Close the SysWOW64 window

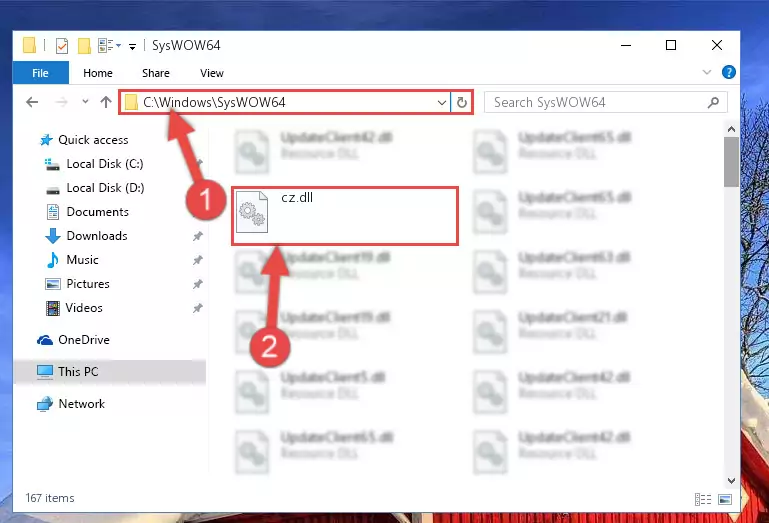[717, 45]
